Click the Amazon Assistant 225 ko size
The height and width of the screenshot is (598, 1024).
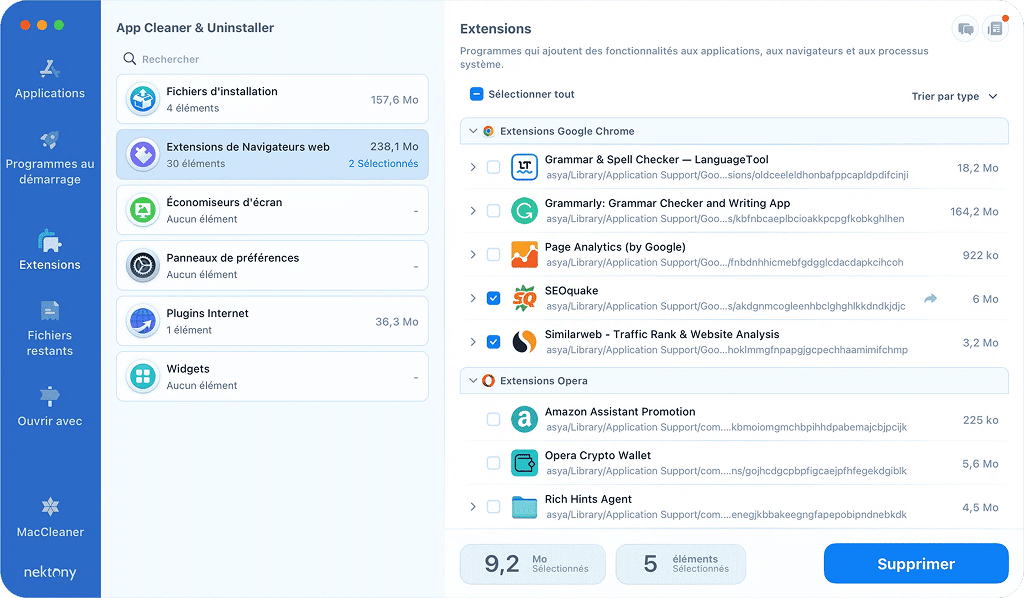pos(980,420)
